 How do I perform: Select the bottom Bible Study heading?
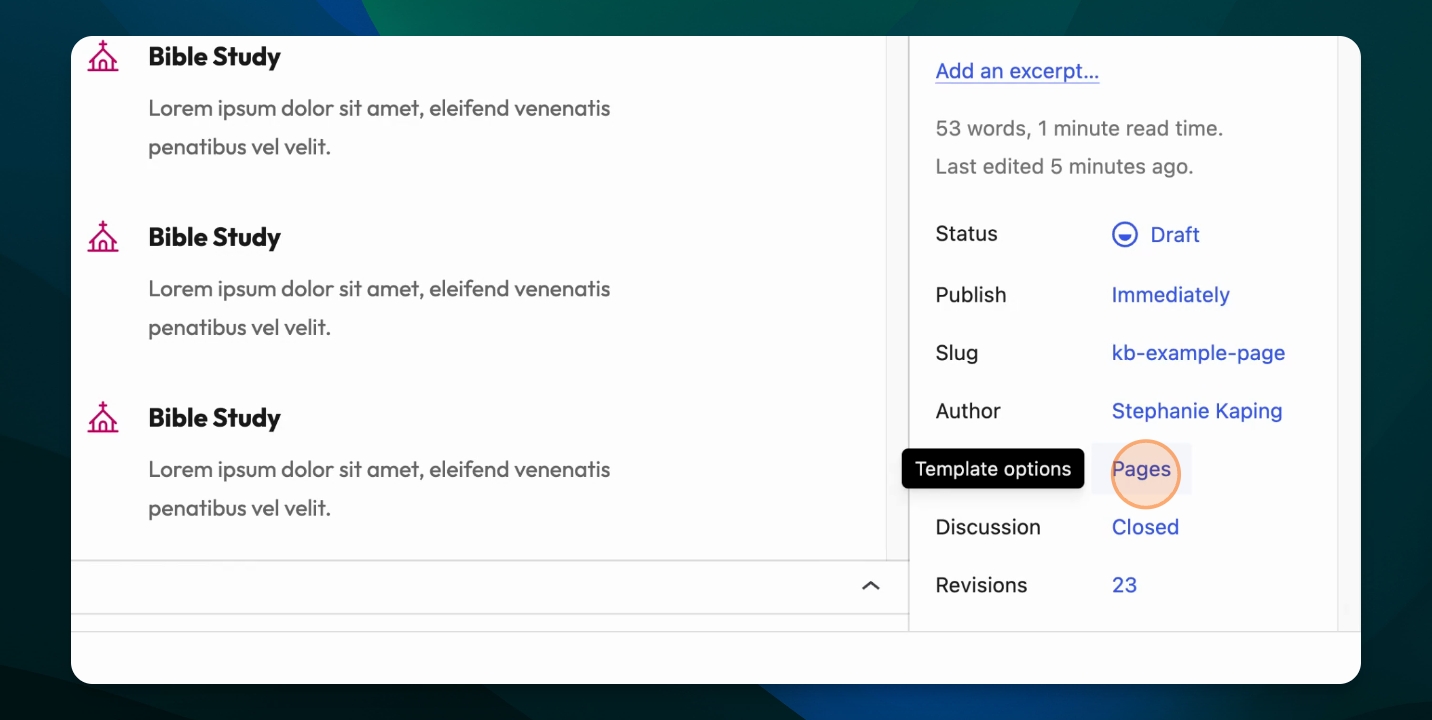click(214, 417)
